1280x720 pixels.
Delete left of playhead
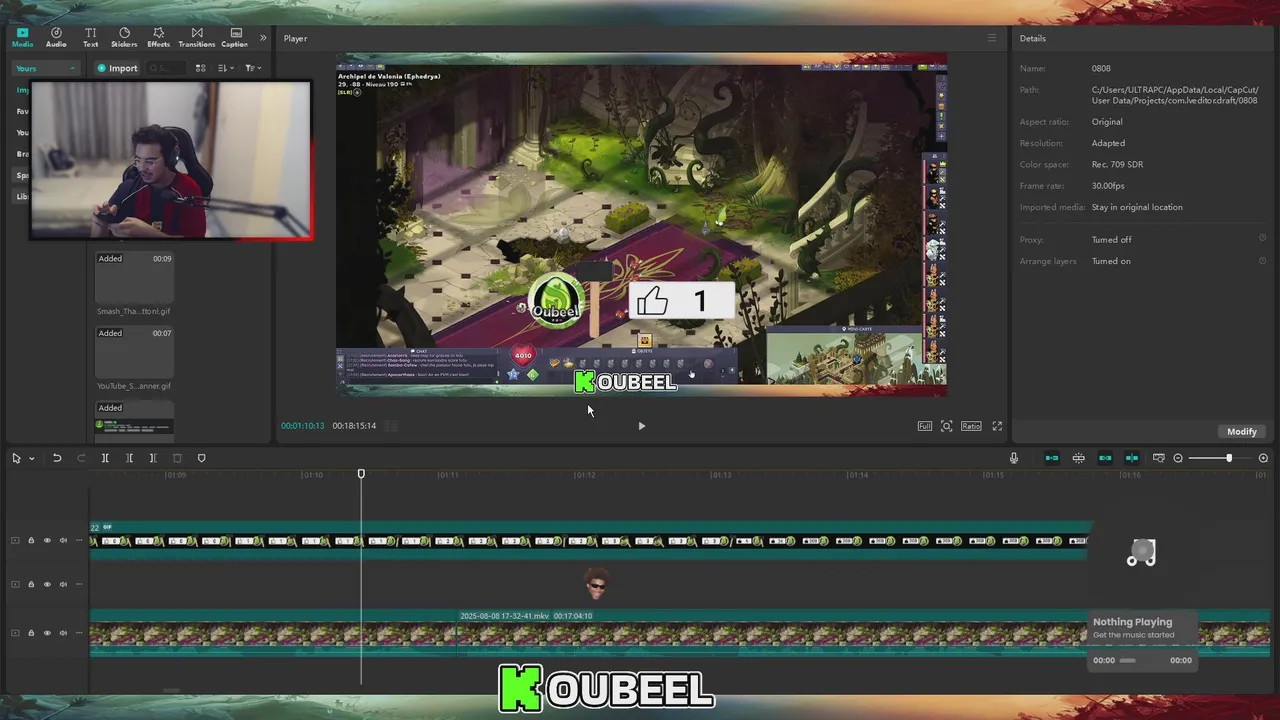[x=129, y=458]
